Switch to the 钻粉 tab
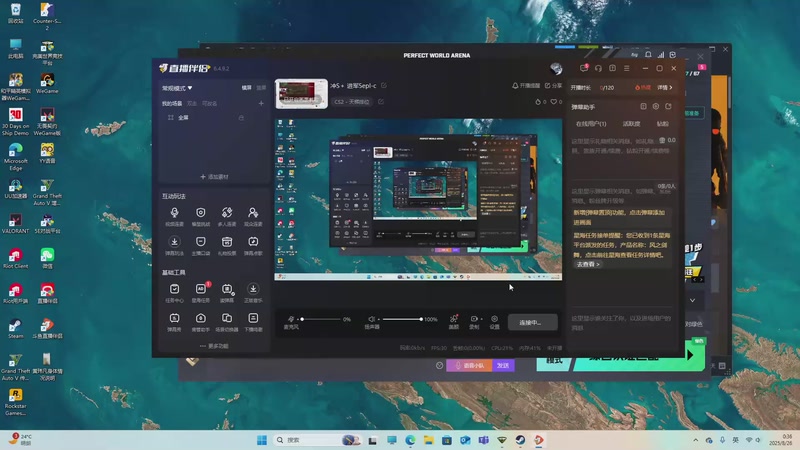Screen dimensions: 800x450 point(663,124)
